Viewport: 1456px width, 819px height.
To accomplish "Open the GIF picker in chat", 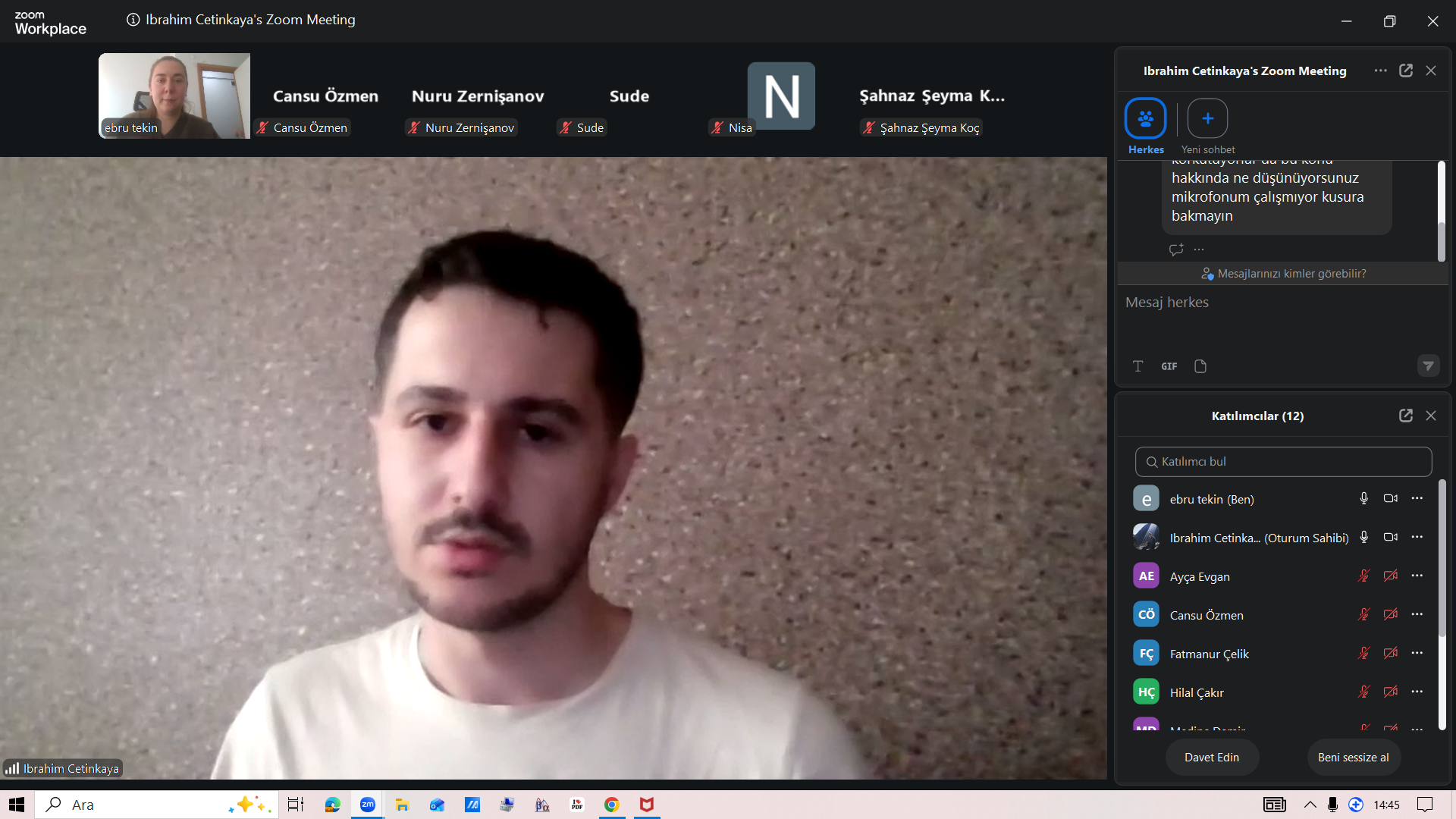I will point(1169,366).
